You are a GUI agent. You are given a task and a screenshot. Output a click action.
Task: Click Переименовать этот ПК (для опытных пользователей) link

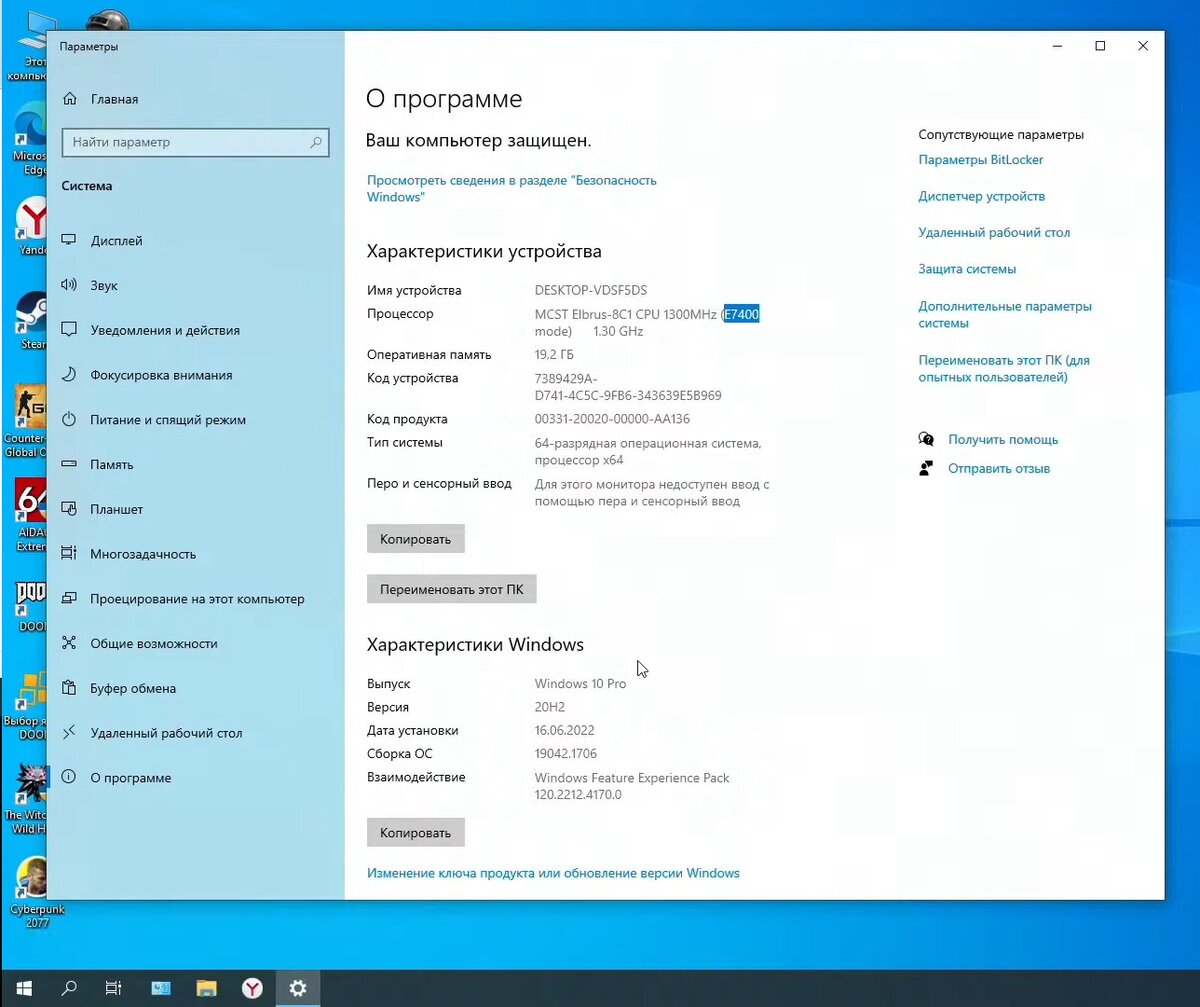(1004, 368)
